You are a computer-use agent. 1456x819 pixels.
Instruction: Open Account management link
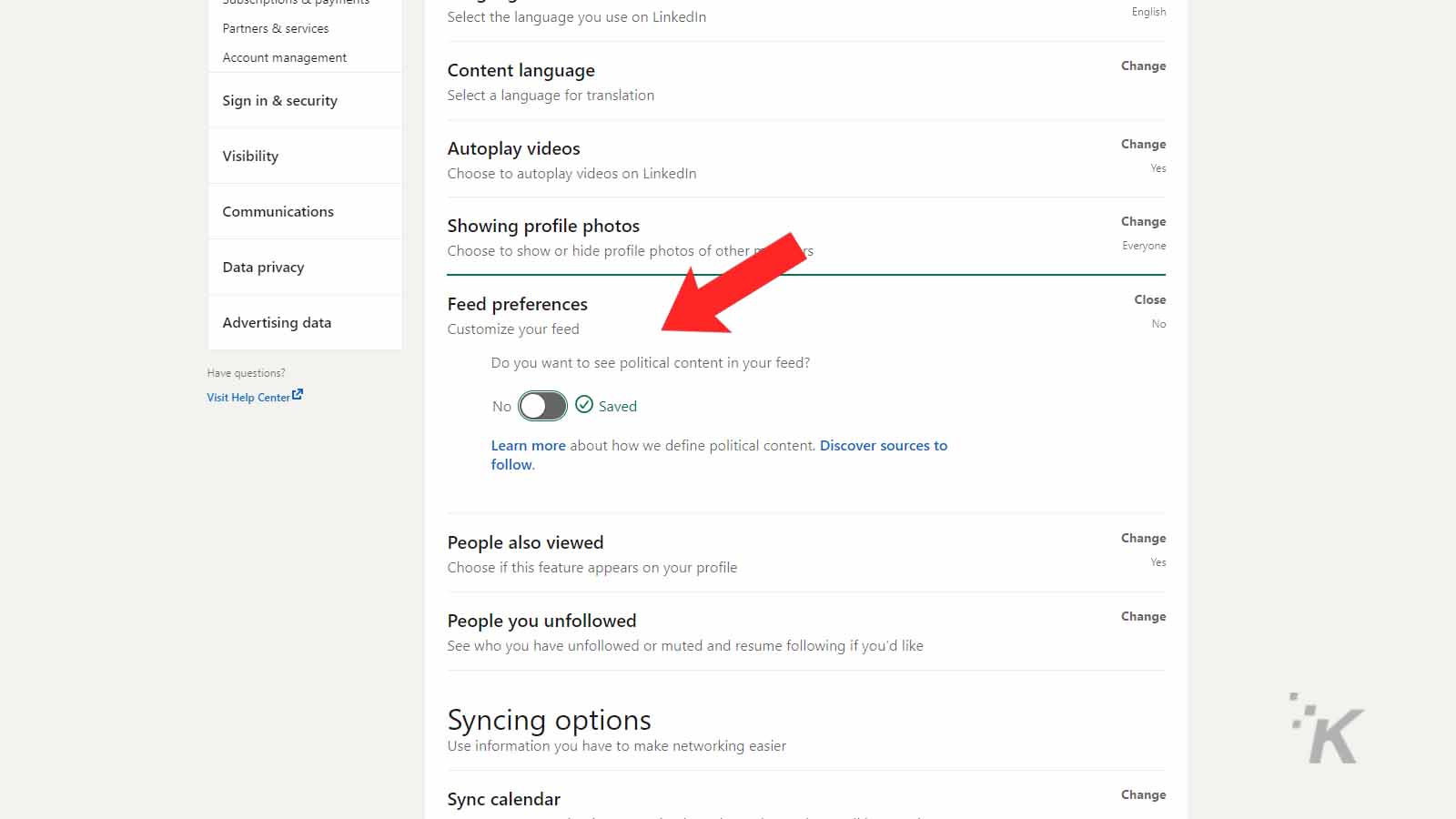click(284, 57)
